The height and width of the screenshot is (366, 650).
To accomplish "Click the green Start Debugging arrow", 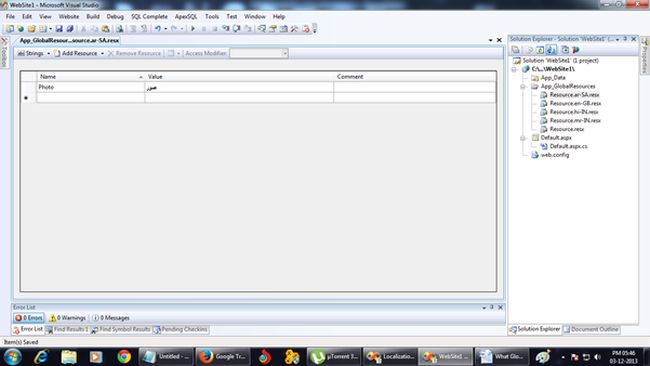I will tap(193, 29).
